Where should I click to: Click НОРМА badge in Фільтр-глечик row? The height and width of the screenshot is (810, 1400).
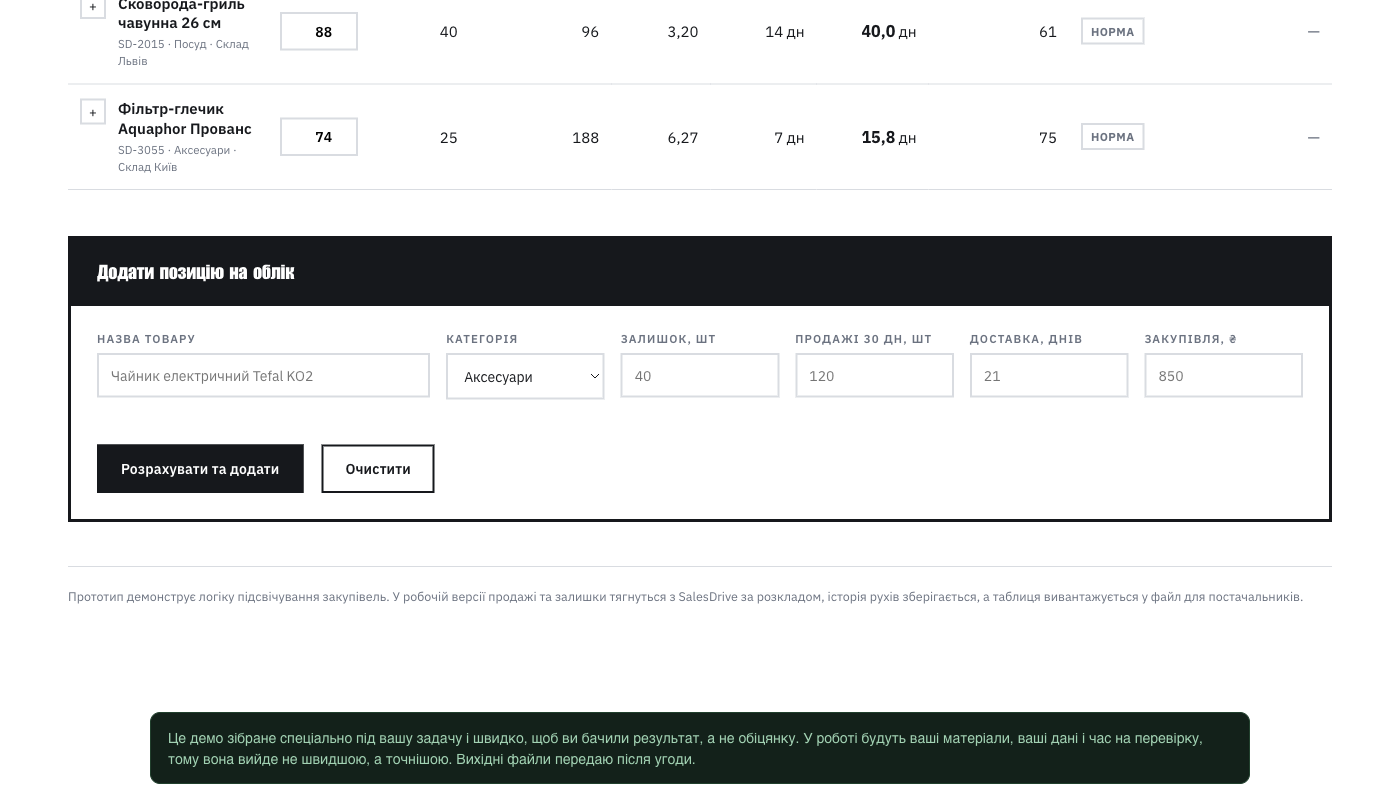[x=1112, y=137]
